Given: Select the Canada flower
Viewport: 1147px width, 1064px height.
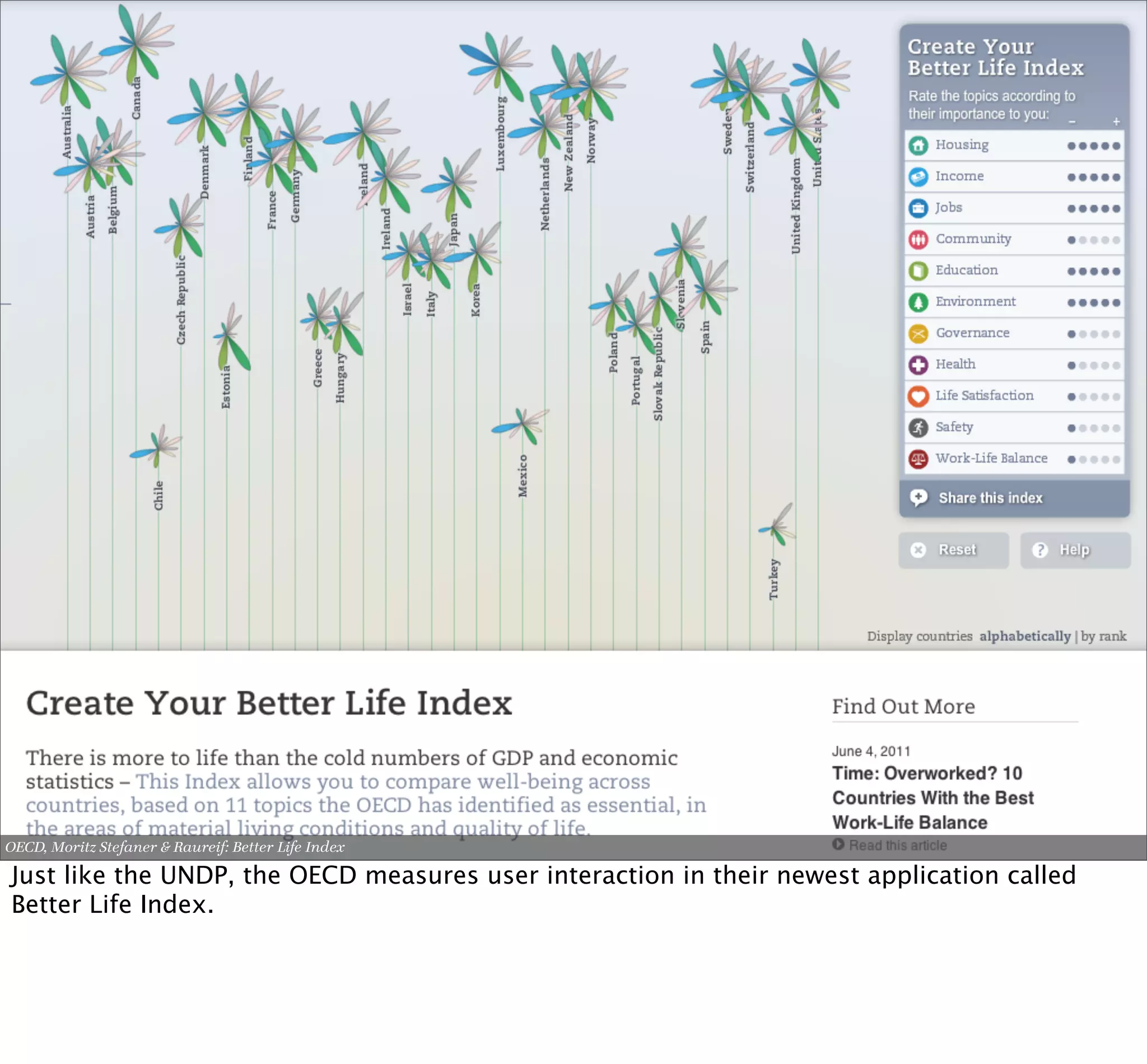Looking at the screenshot, I should coord(136,43).
